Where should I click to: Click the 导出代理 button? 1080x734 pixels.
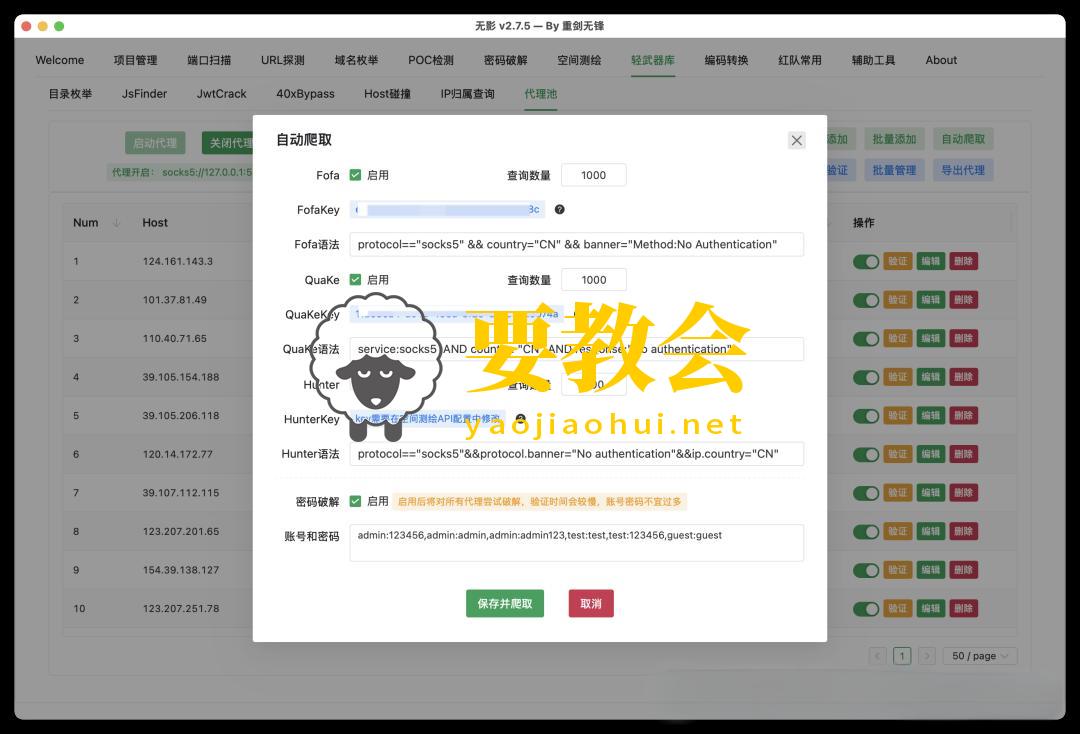[x=964, y=170]
